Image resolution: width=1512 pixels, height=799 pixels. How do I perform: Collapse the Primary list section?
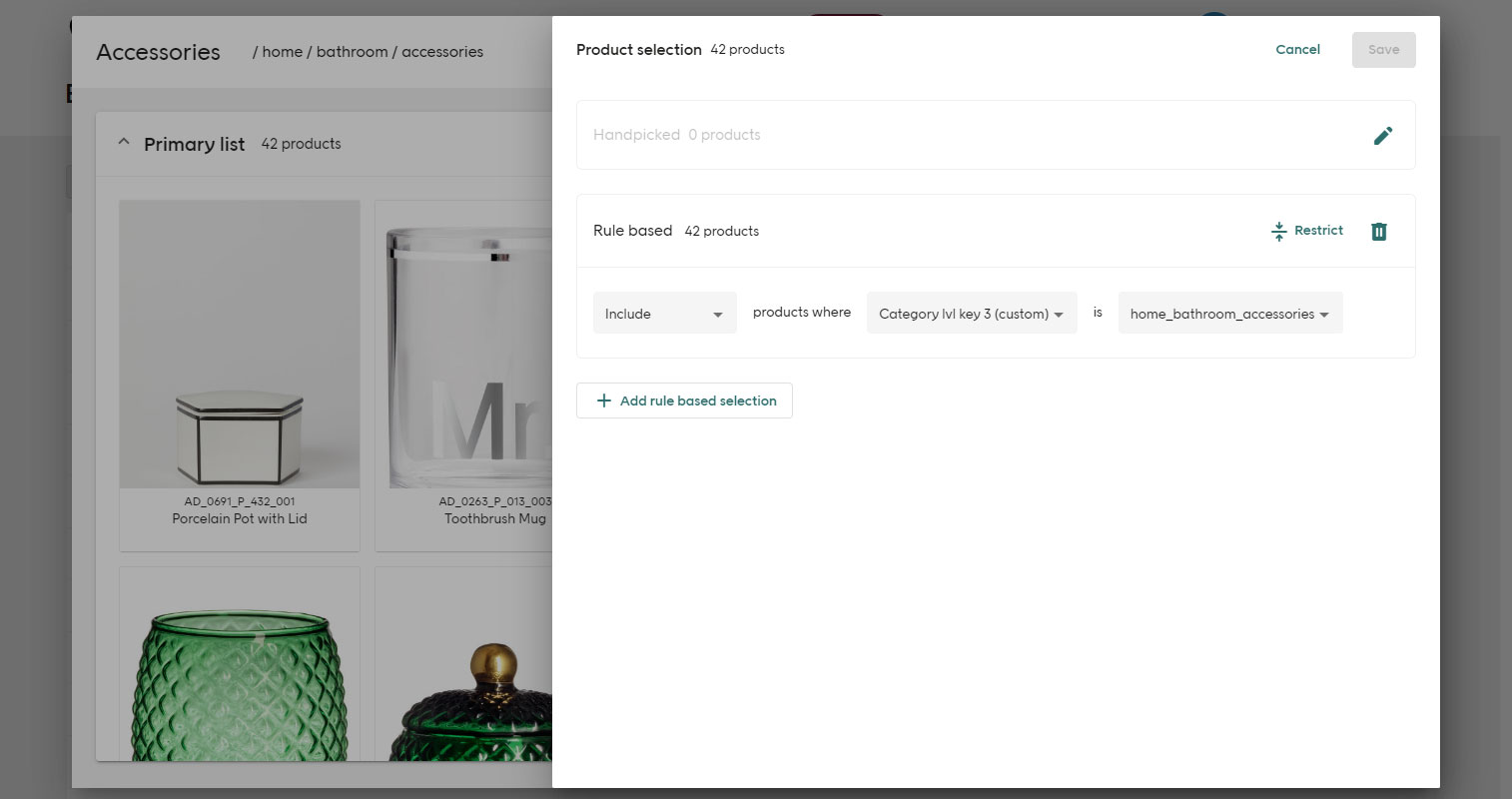(124, 143)
